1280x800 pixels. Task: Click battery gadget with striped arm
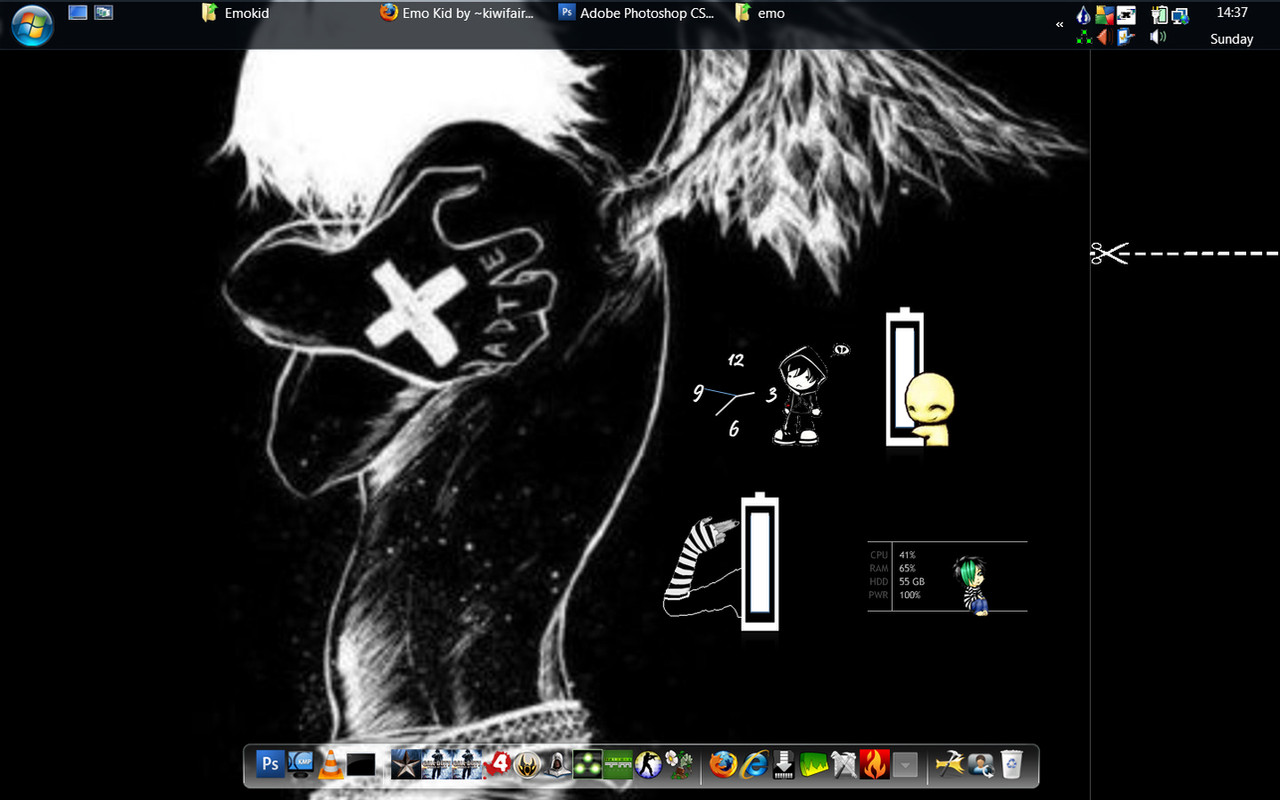(x=722, y=563)
